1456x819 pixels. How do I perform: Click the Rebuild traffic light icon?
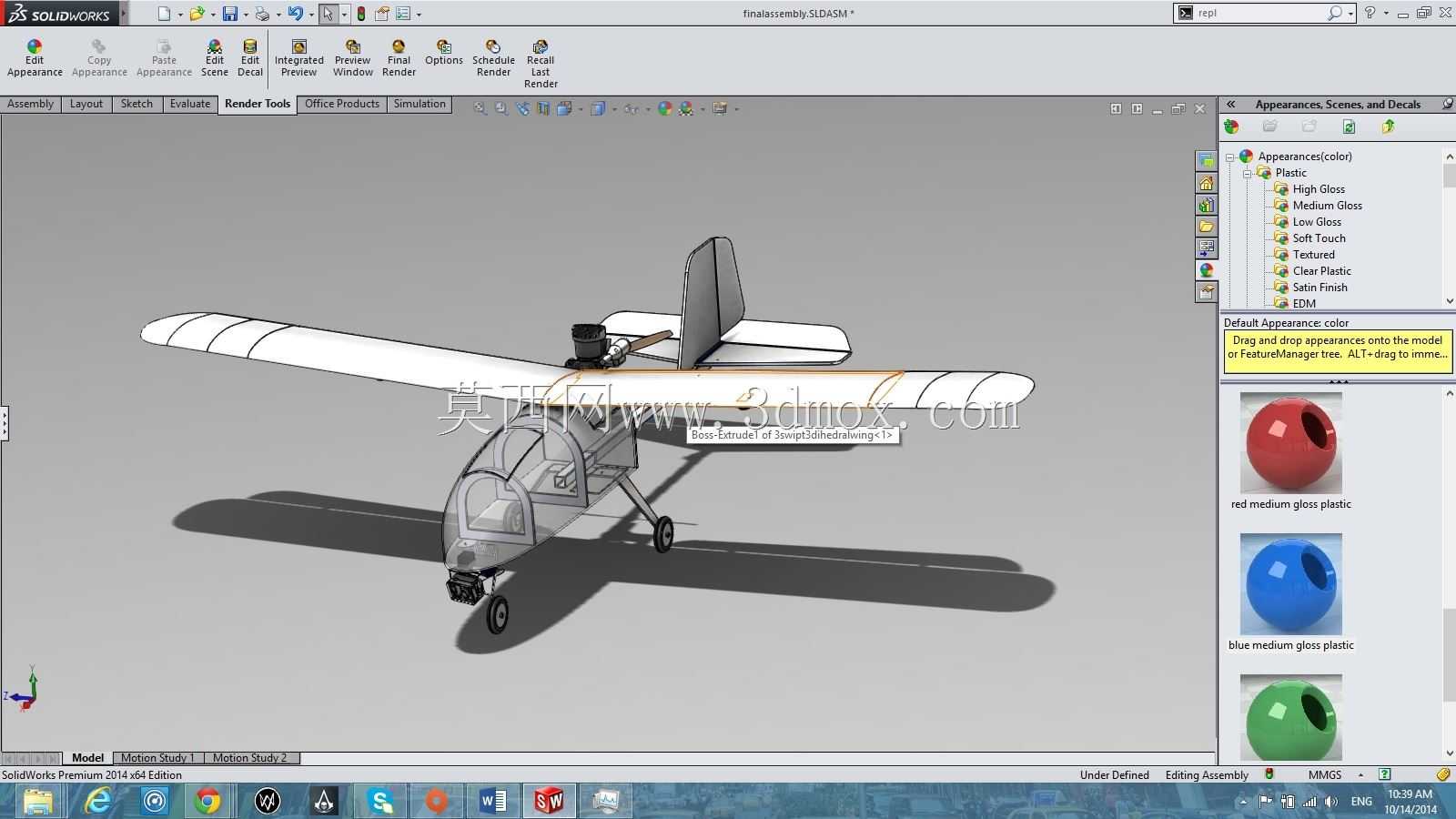tap(361, 14)
